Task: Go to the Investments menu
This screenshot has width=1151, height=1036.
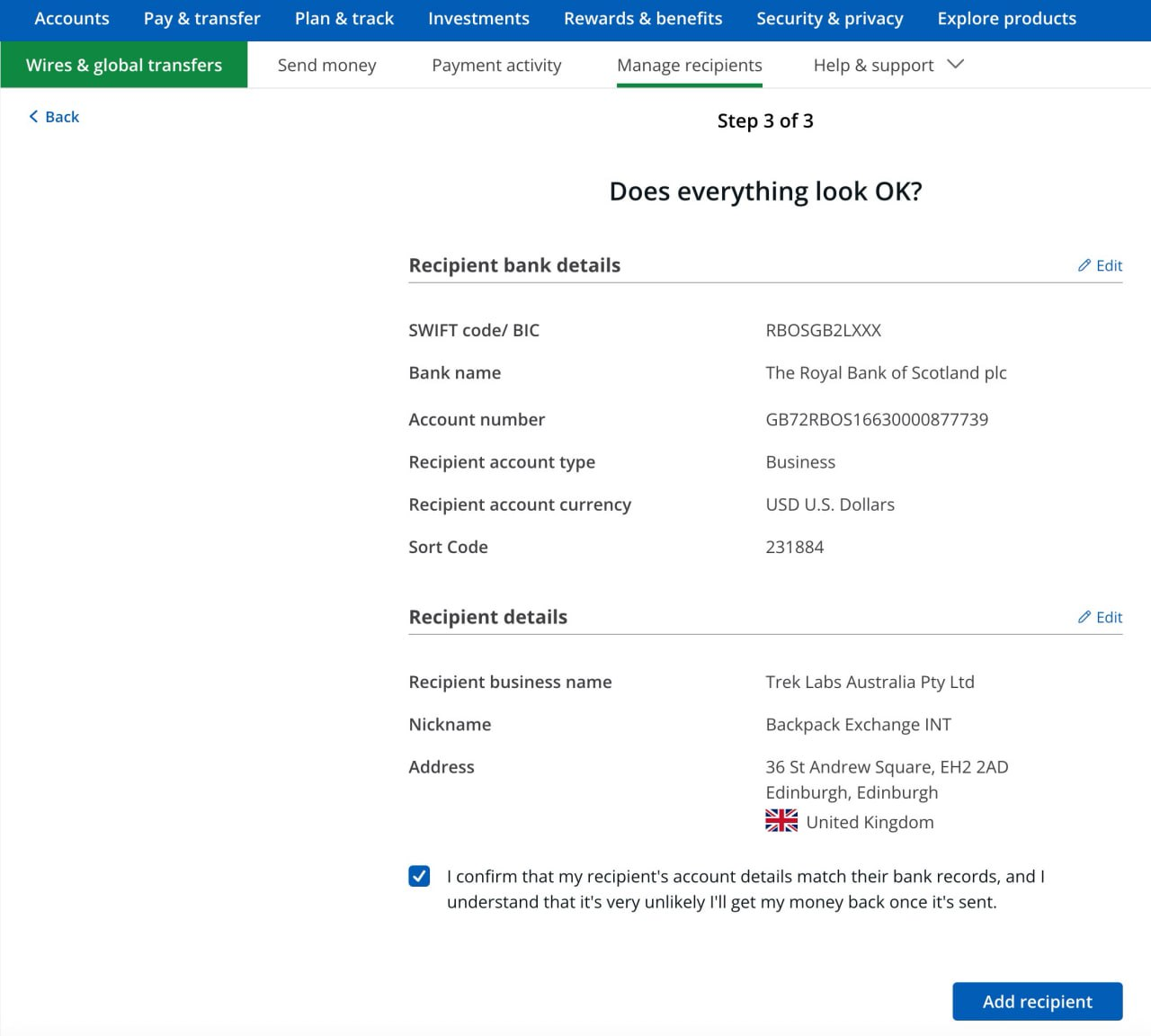Action: tap(478, 19)
